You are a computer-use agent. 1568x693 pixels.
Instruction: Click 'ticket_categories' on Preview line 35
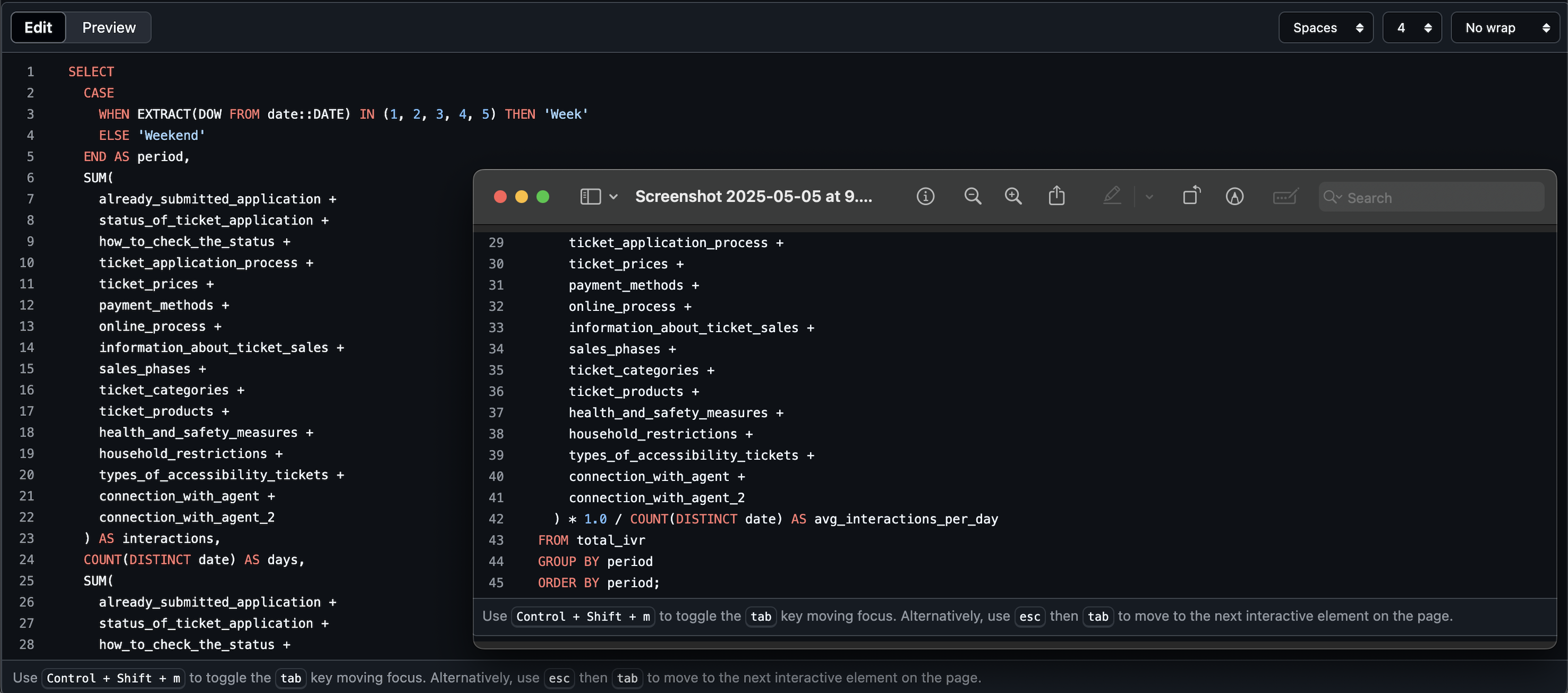633,370
